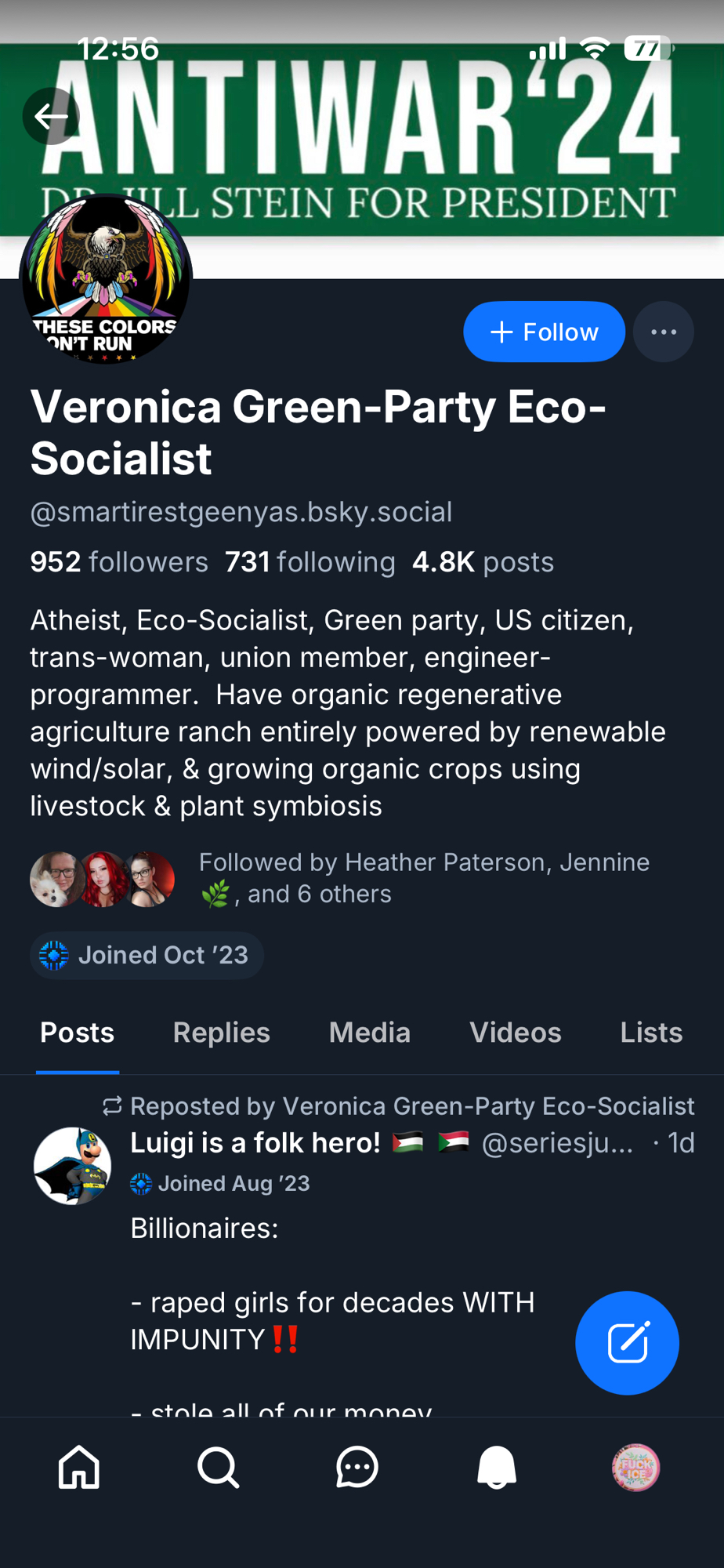View the 731 following list
The image size is (724, 1568).
[x=310, y=562]
